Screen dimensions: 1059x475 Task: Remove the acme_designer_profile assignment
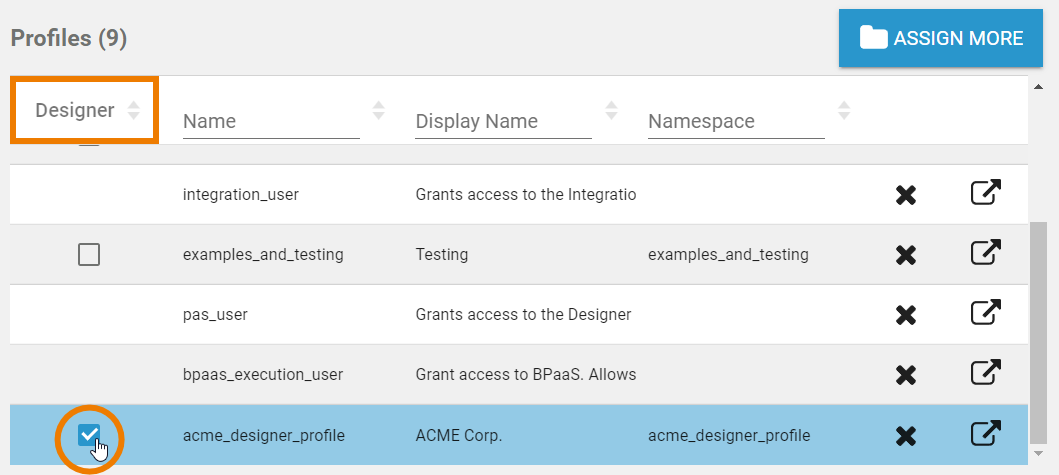click(x=906, y=435)
